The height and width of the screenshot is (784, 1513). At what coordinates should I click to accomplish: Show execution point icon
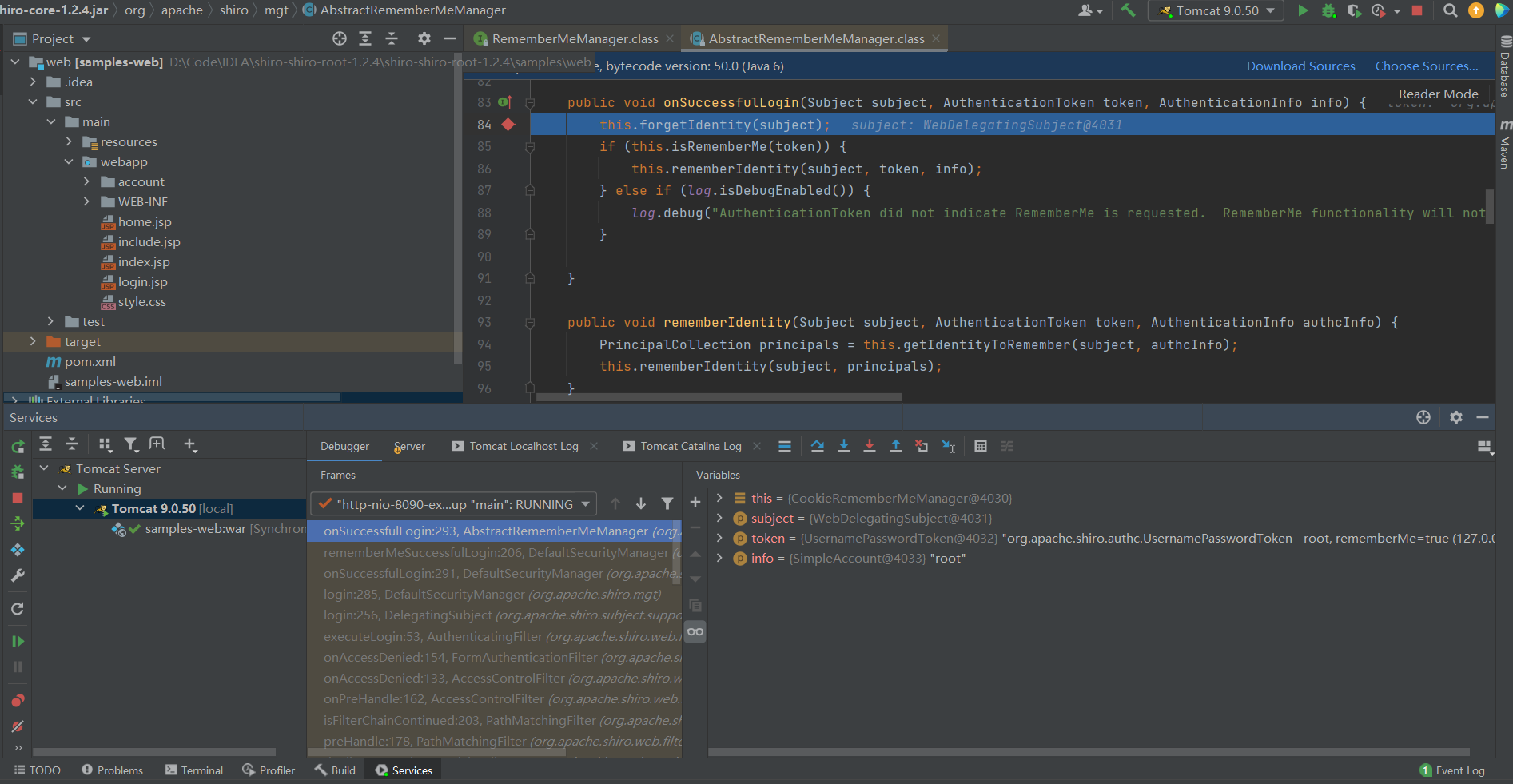click(785, 446)
